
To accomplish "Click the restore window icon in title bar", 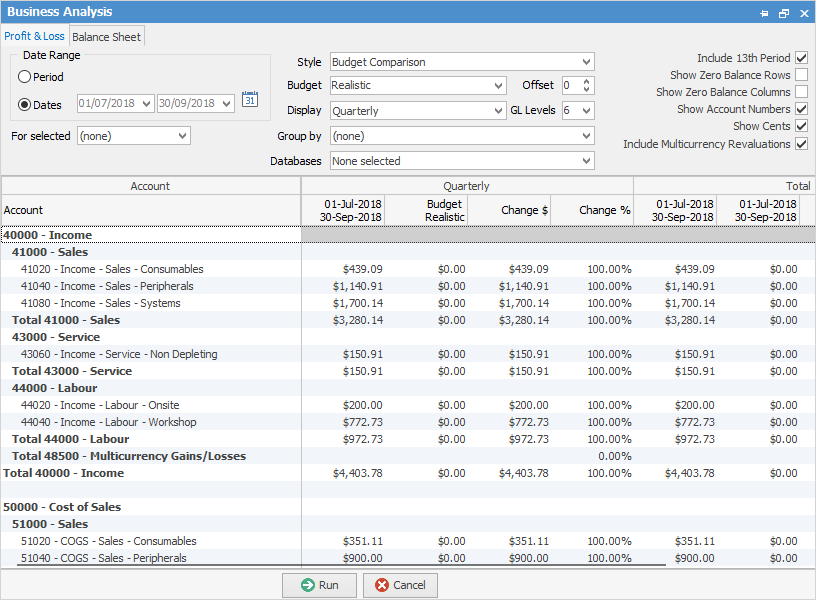I will 783,13.
